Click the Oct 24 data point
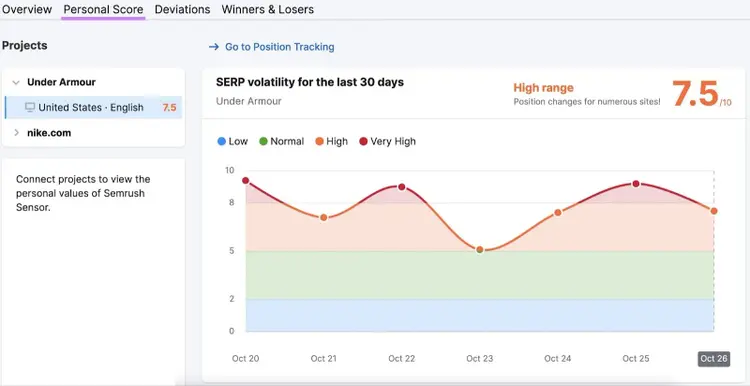750x386 pixels. tap(558, 212)
